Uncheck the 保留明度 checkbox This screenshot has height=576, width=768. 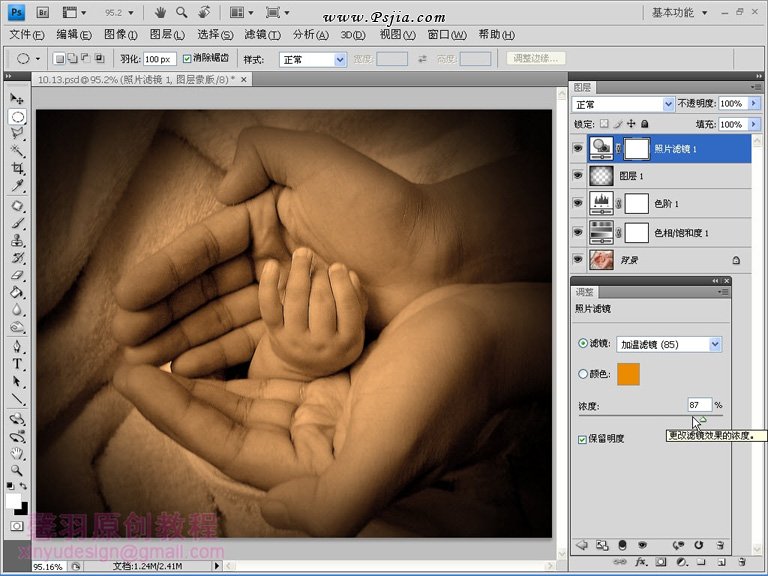tap(583, 439)
